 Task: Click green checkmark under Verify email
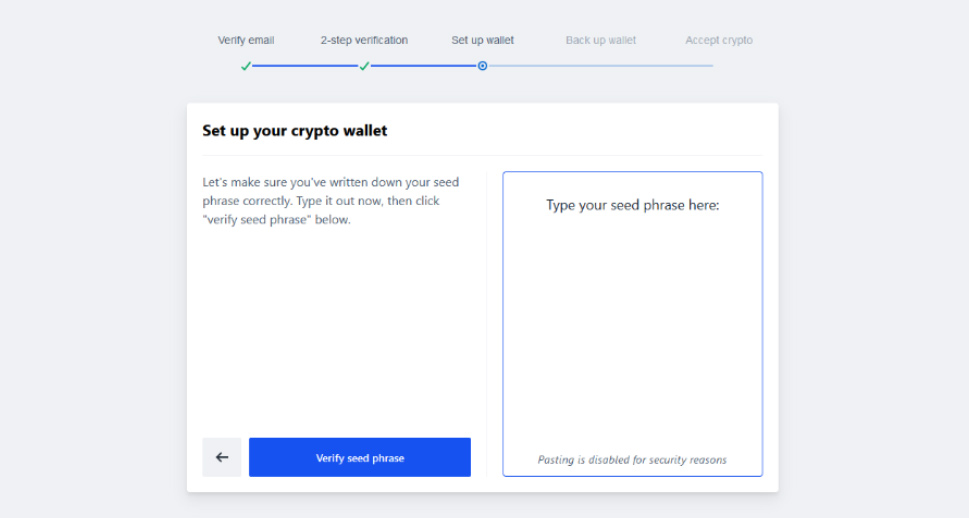(x=246, y=66)
